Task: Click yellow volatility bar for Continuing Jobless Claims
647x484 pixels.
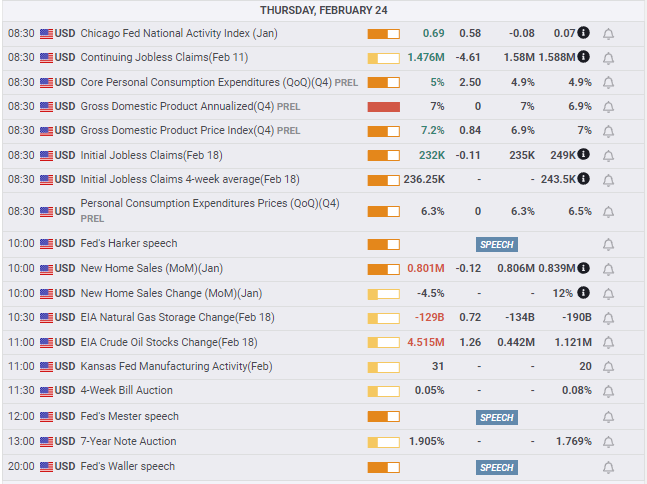Action: pyautogui.click(x=384, y=58)
